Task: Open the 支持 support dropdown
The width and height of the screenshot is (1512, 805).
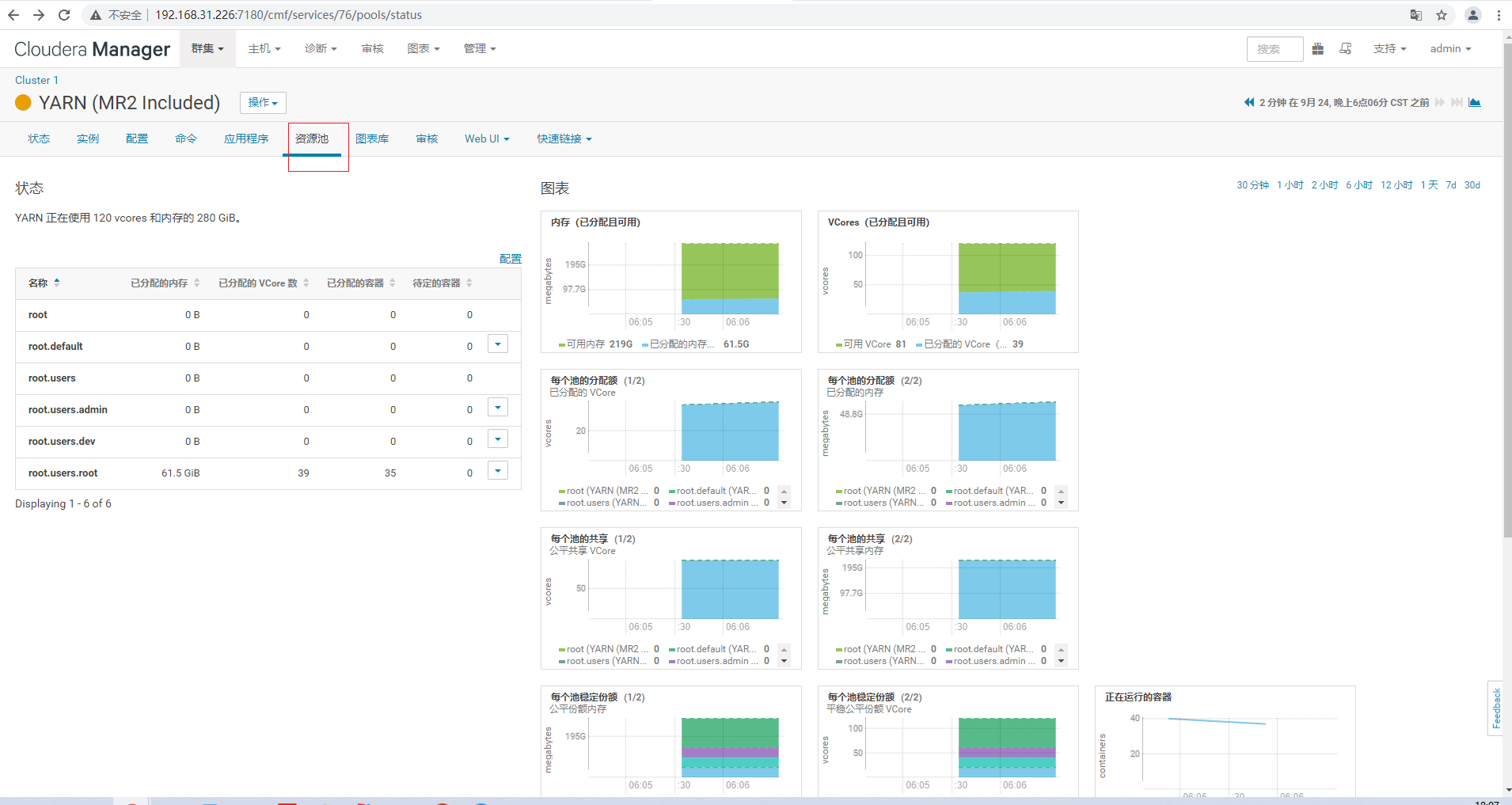Action: pos(1390,49)
